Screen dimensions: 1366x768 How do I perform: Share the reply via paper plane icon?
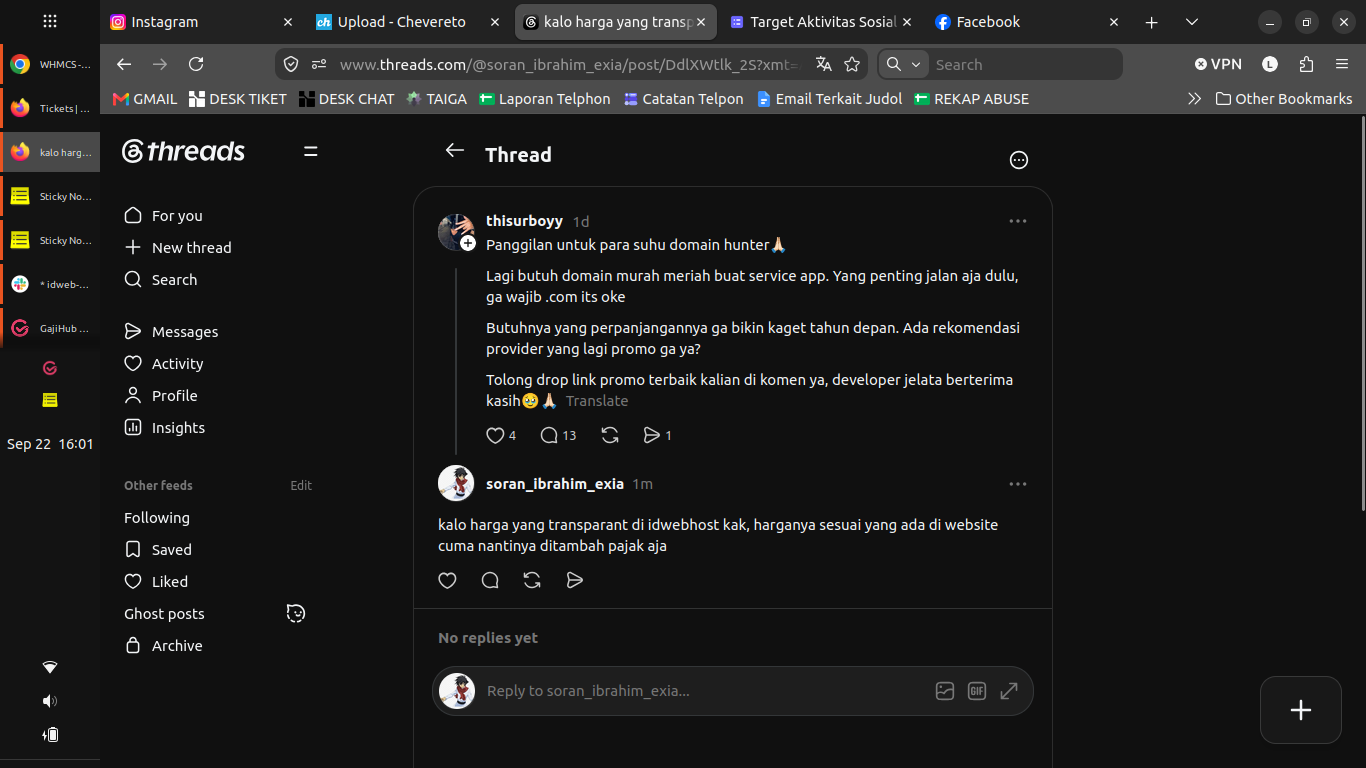574,580
